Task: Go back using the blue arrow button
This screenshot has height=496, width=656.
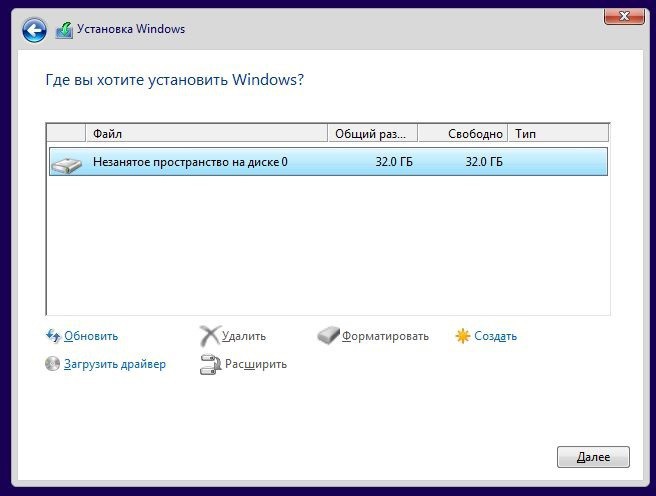Action: tap(34, 30)
